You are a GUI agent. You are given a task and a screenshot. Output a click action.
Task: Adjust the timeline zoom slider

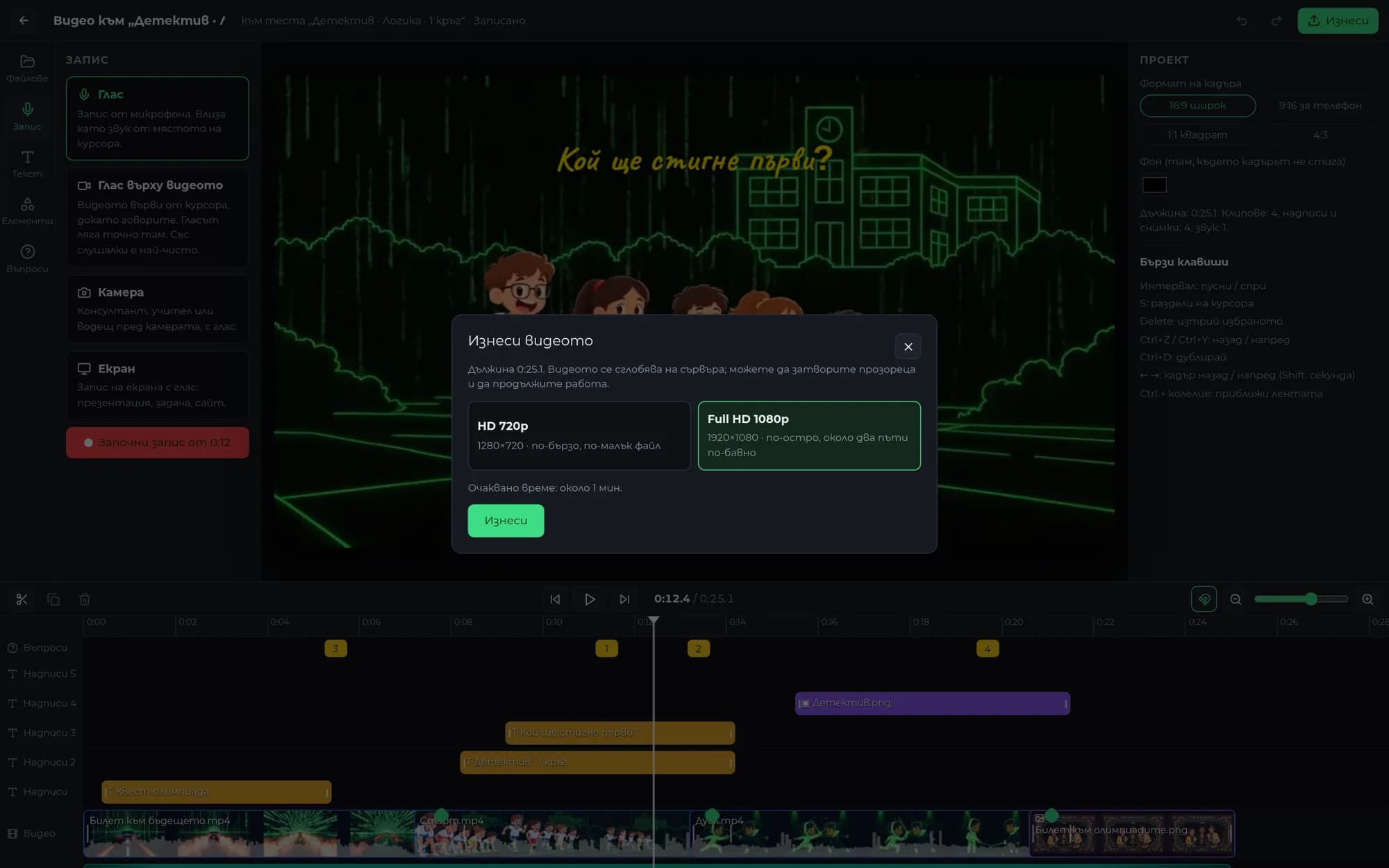1301,599
